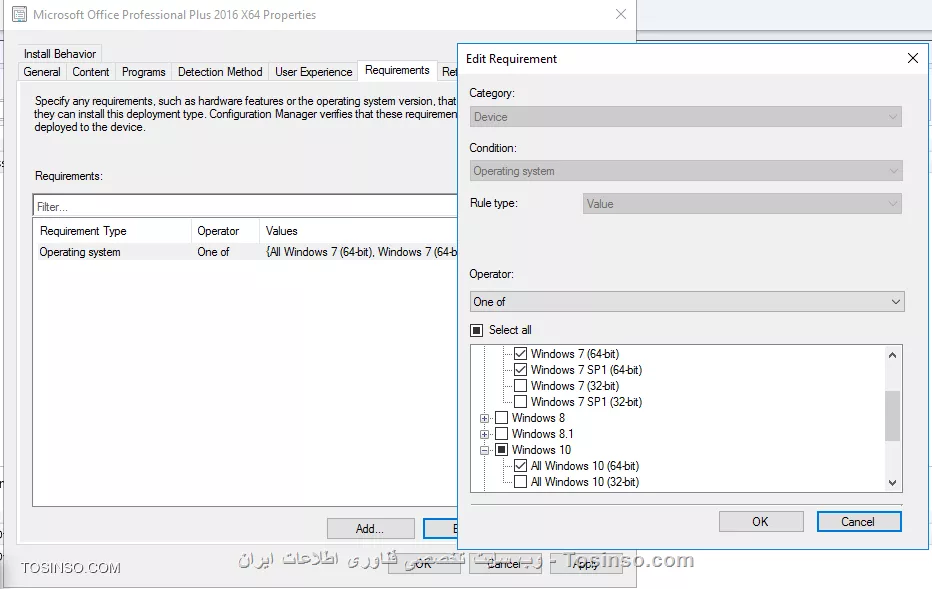Screen dimensions: 932x589
Task: Check the Windows 8.1 checkbox
Action: [x=501, y=434]
